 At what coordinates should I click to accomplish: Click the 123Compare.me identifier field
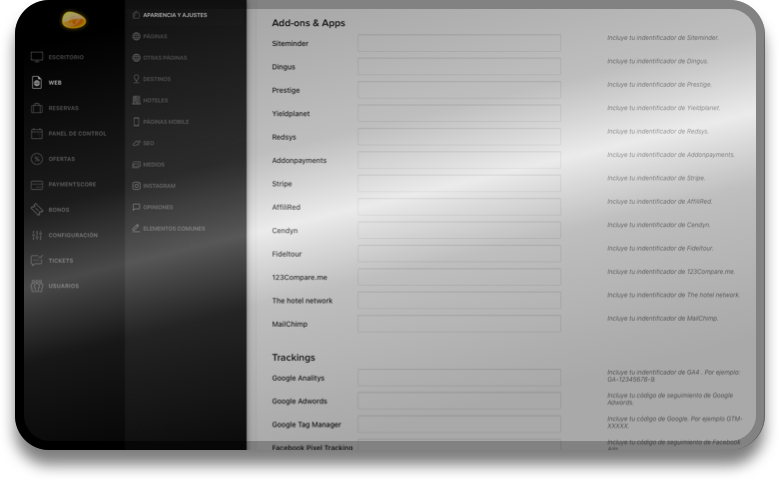[x=459, y=277]
